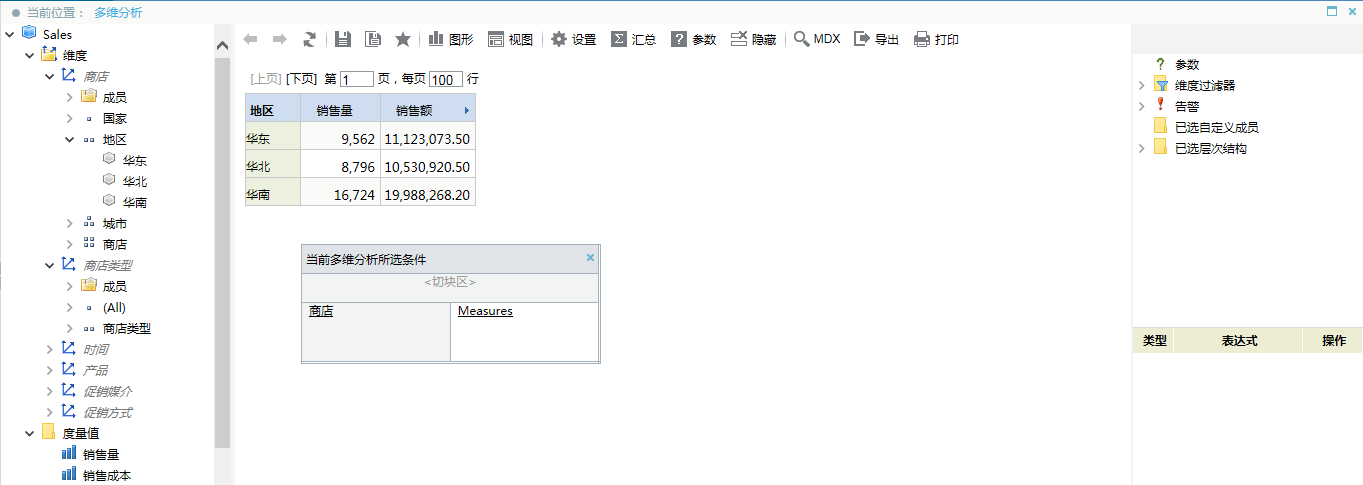Click the save-as document icon
Image resolution: width=1363 pixels, height=485 pixels.
373,39
